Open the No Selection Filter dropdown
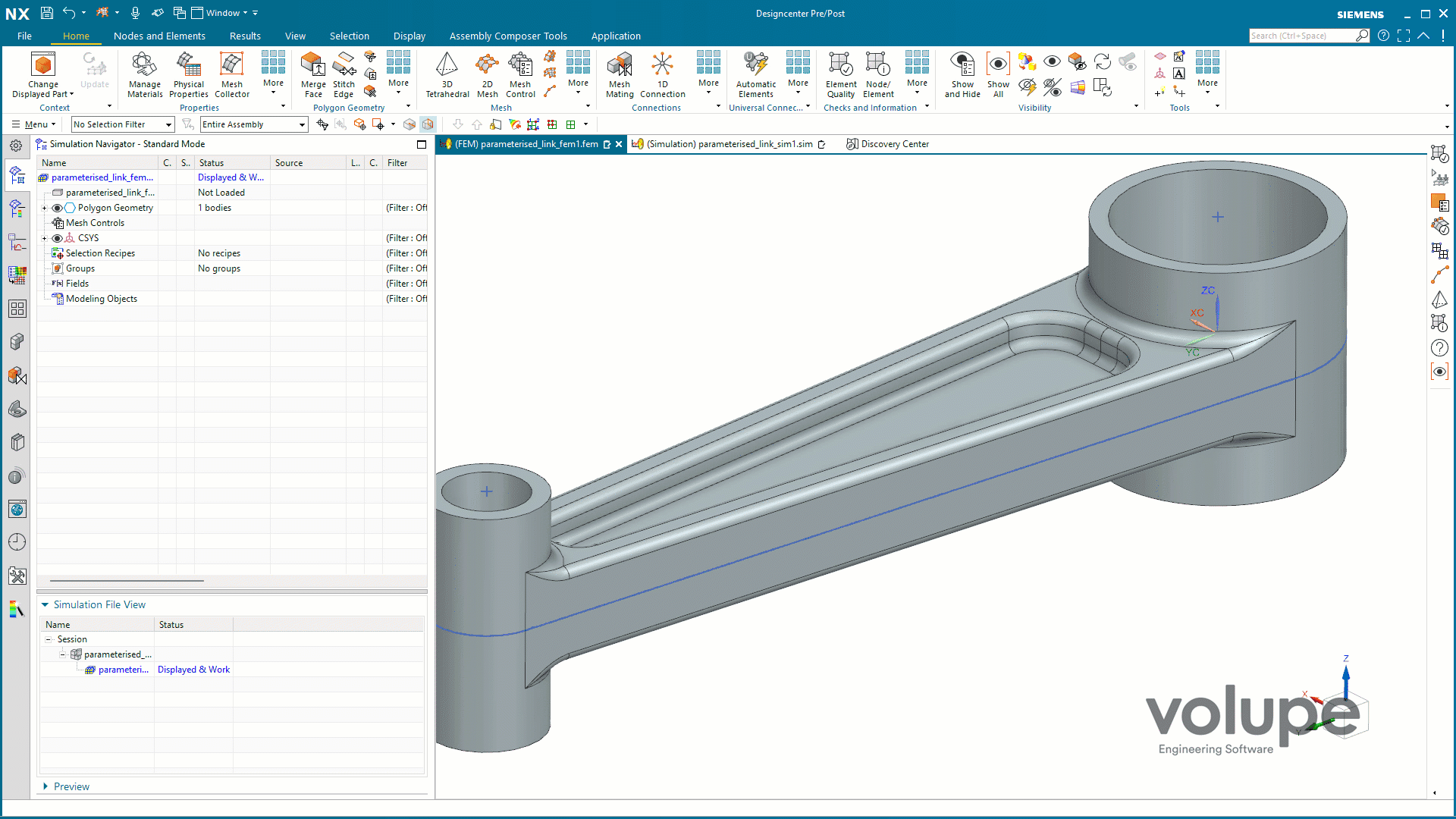Image resolution: width=1456 pixels, height=819 pixels. point(123,124)
